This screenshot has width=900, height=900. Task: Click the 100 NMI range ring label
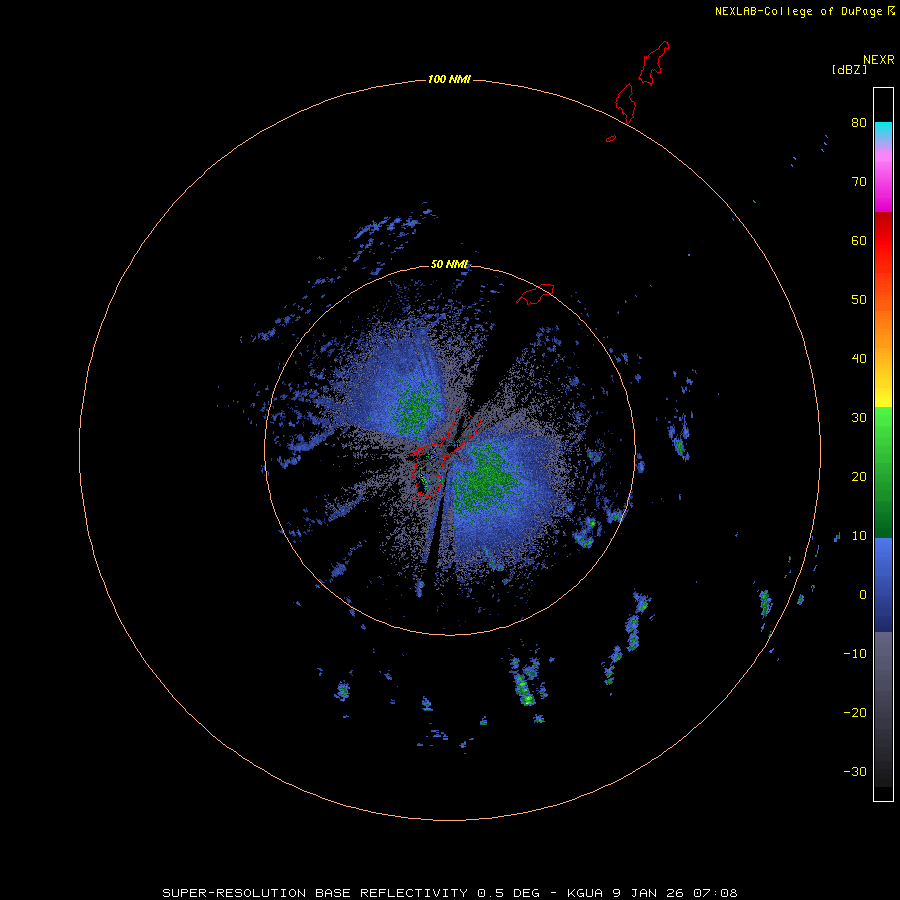click(x=449, y=79)
